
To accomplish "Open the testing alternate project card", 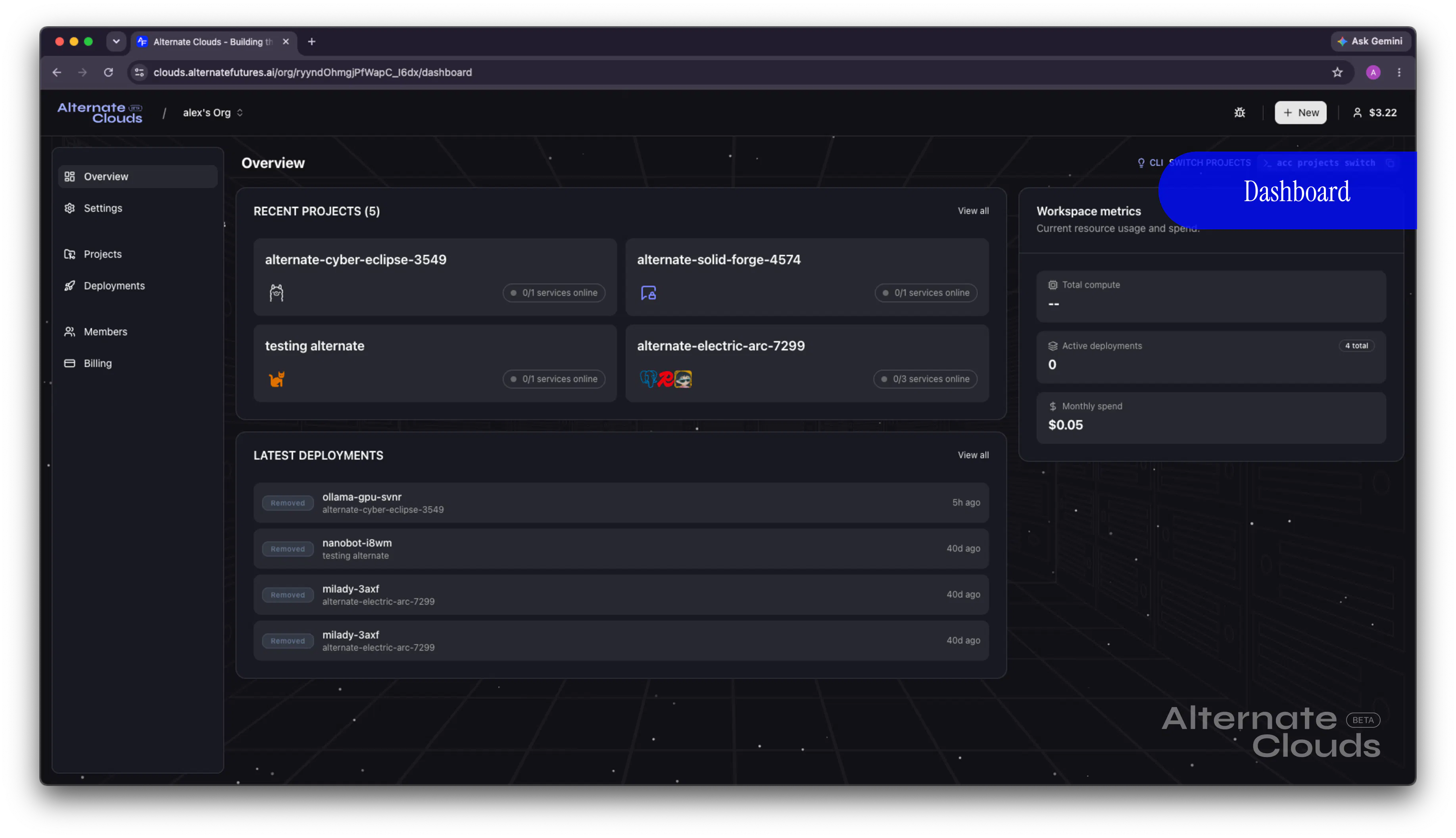I will click(434, 363).
